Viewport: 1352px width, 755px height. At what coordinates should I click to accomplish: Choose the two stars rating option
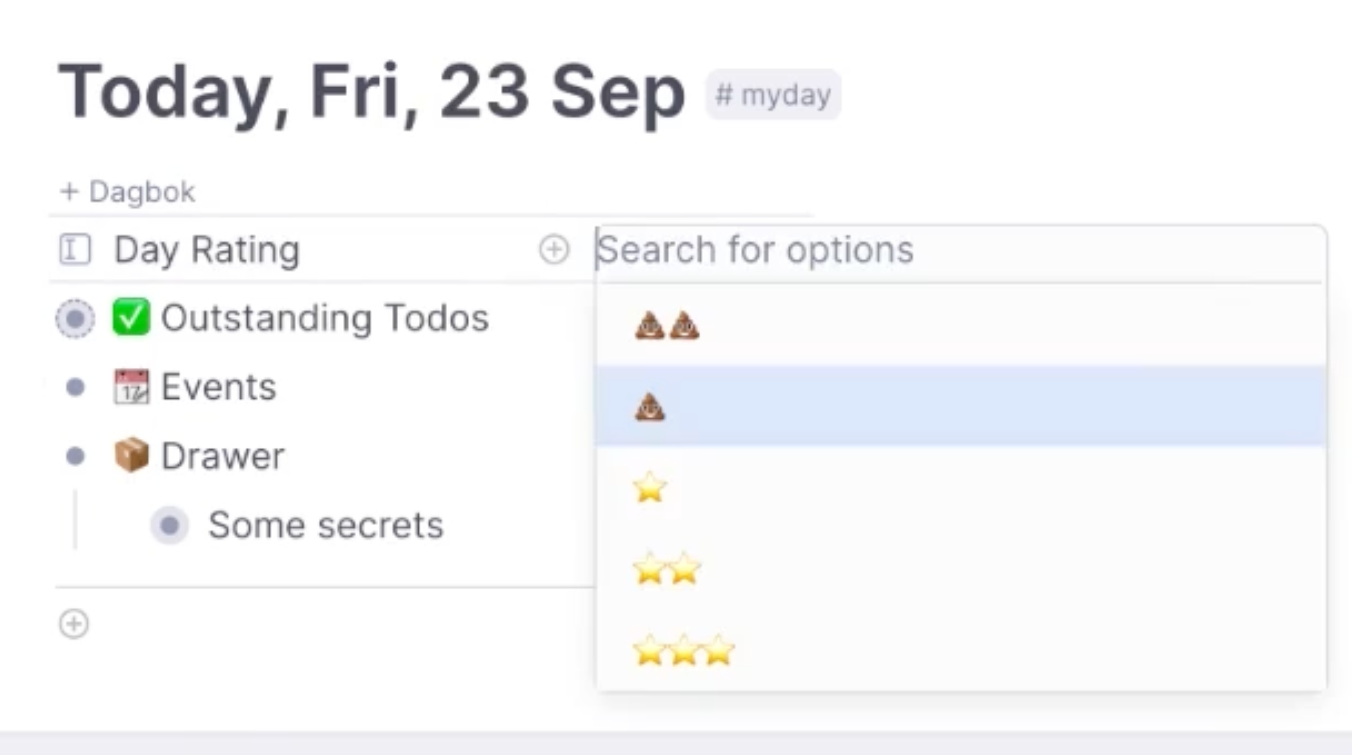pyautogui.click(x=961, y=570)
